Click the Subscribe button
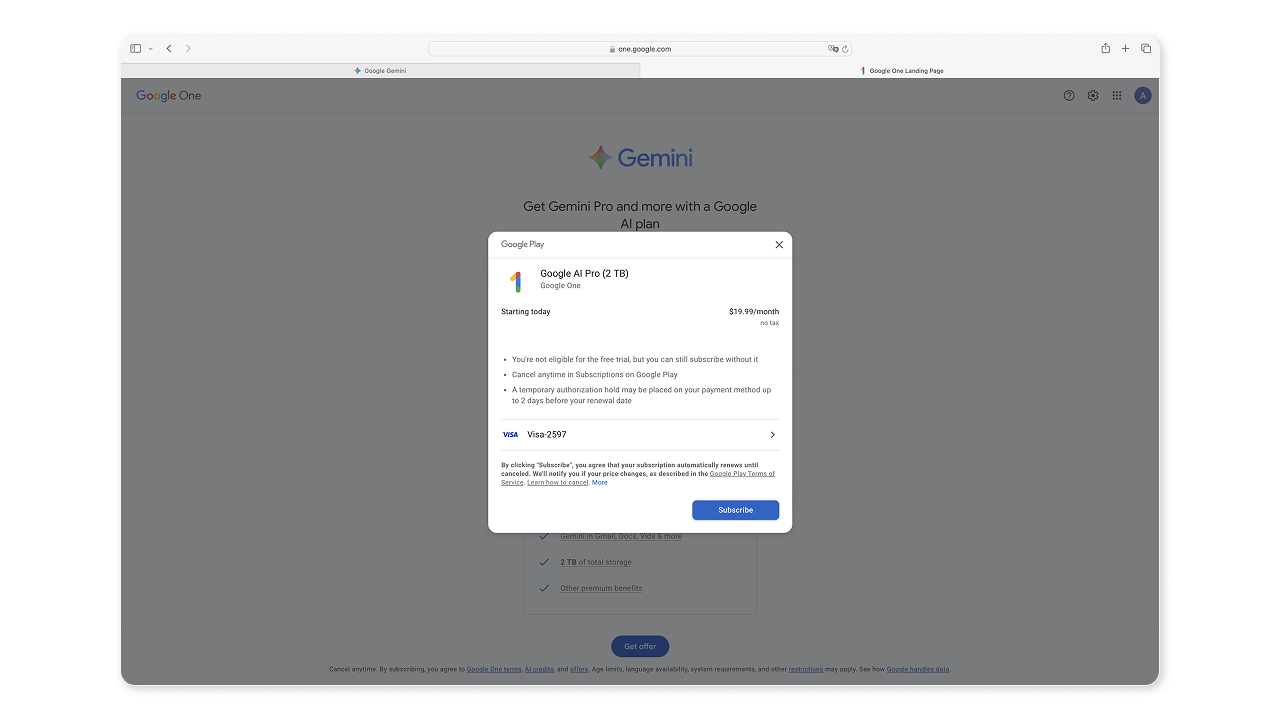The image size is (1280, 720). pos(735,510)
